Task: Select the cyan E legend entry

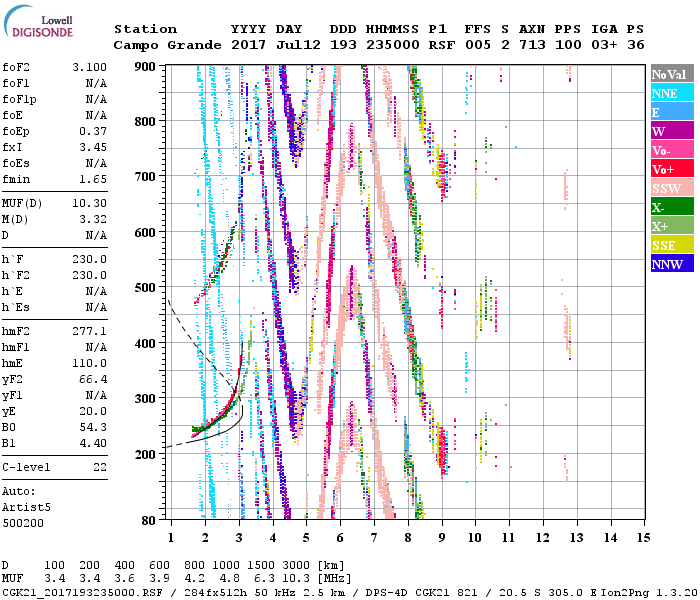Action: pyautogui.click(x=672, y=112)
